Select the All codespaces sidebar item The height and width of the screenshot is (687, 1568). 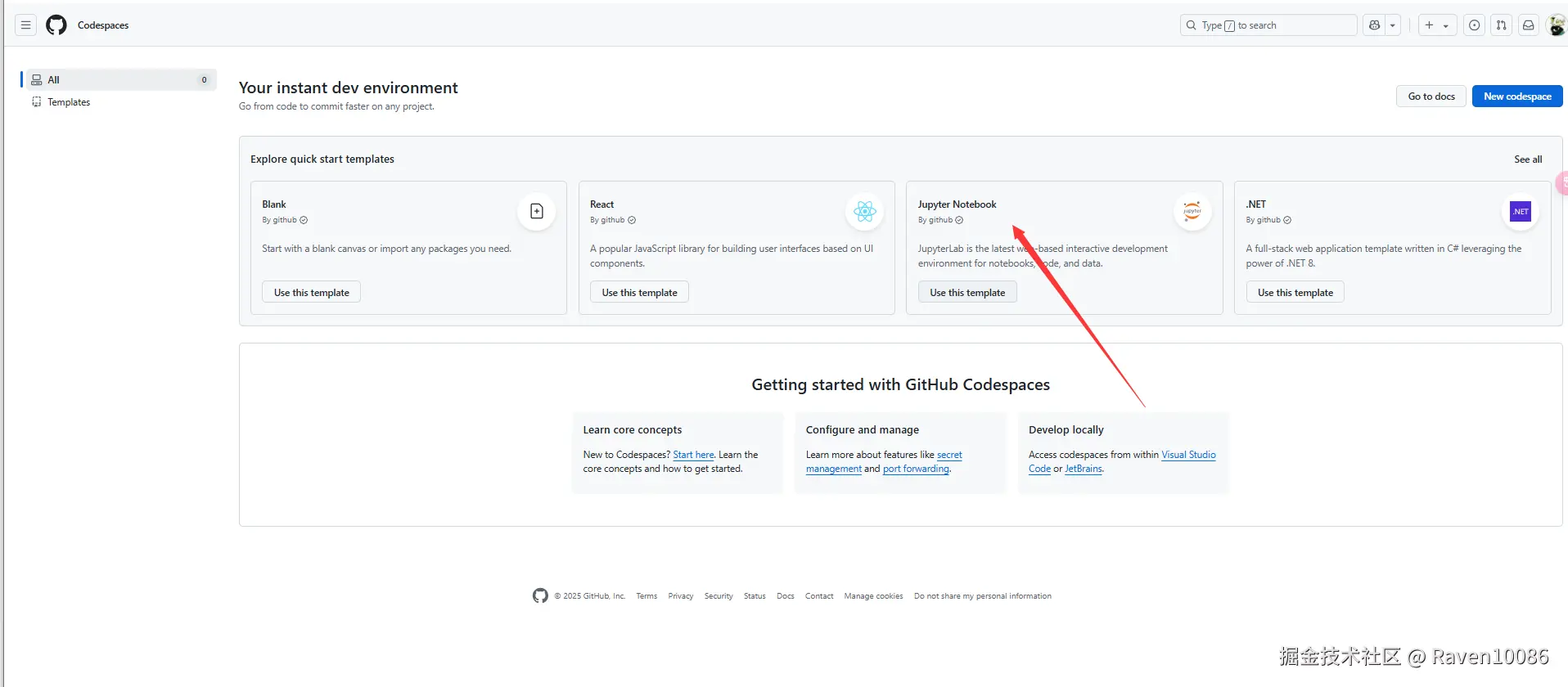[x=119, y=79]
